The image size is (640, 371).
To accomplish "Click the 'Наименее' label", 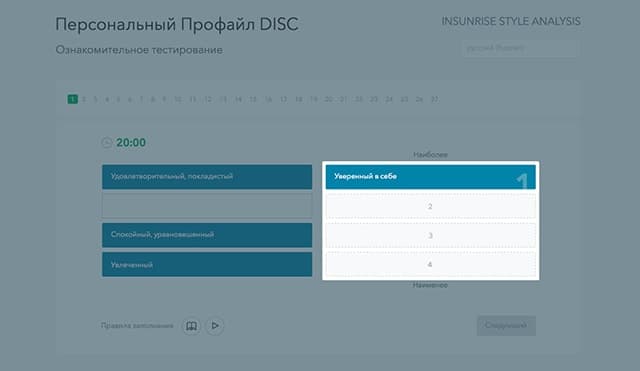I will (x=430, y=285).
